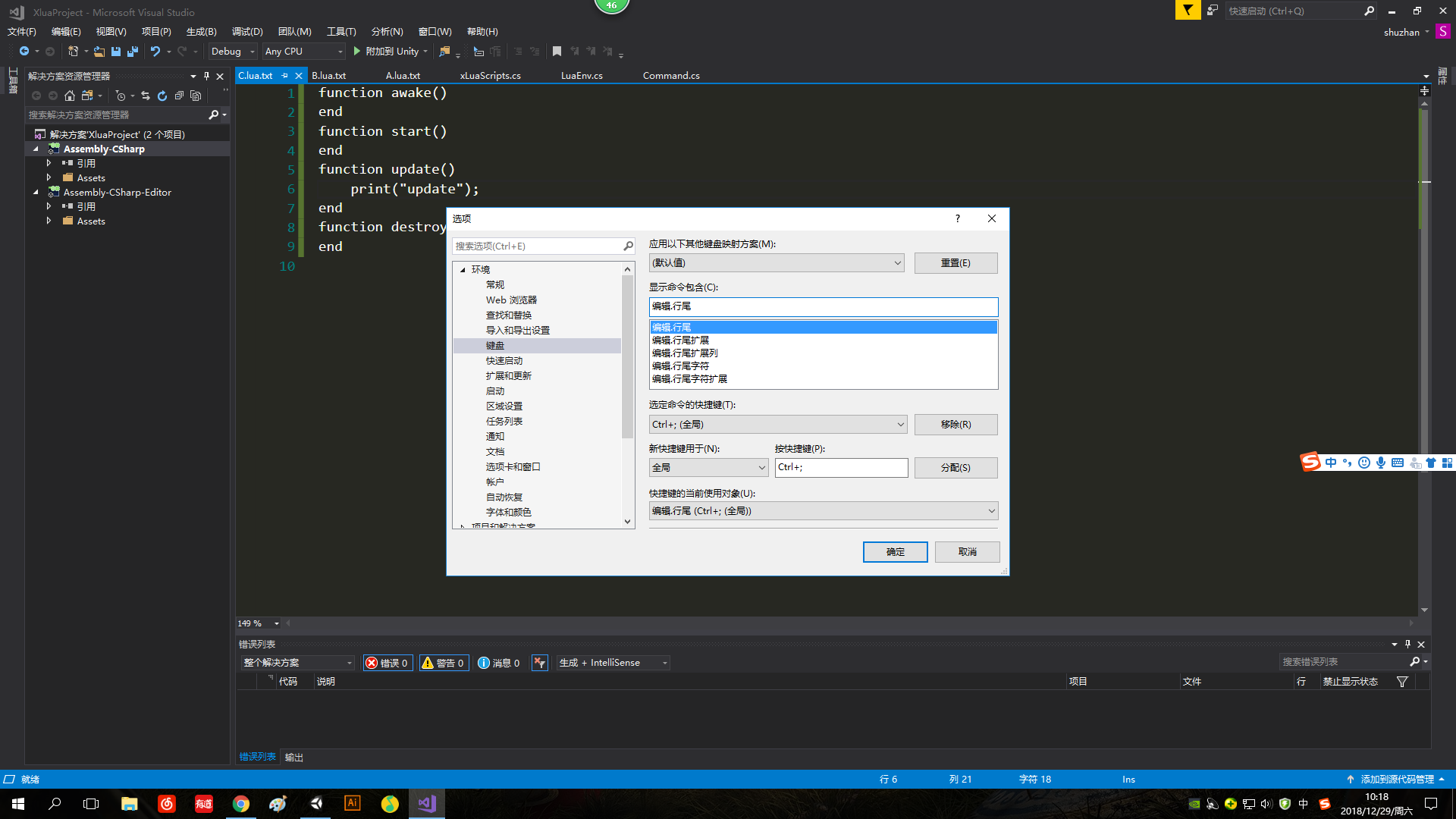Click the notifications flag icon in title bar

pos(1188,11)
